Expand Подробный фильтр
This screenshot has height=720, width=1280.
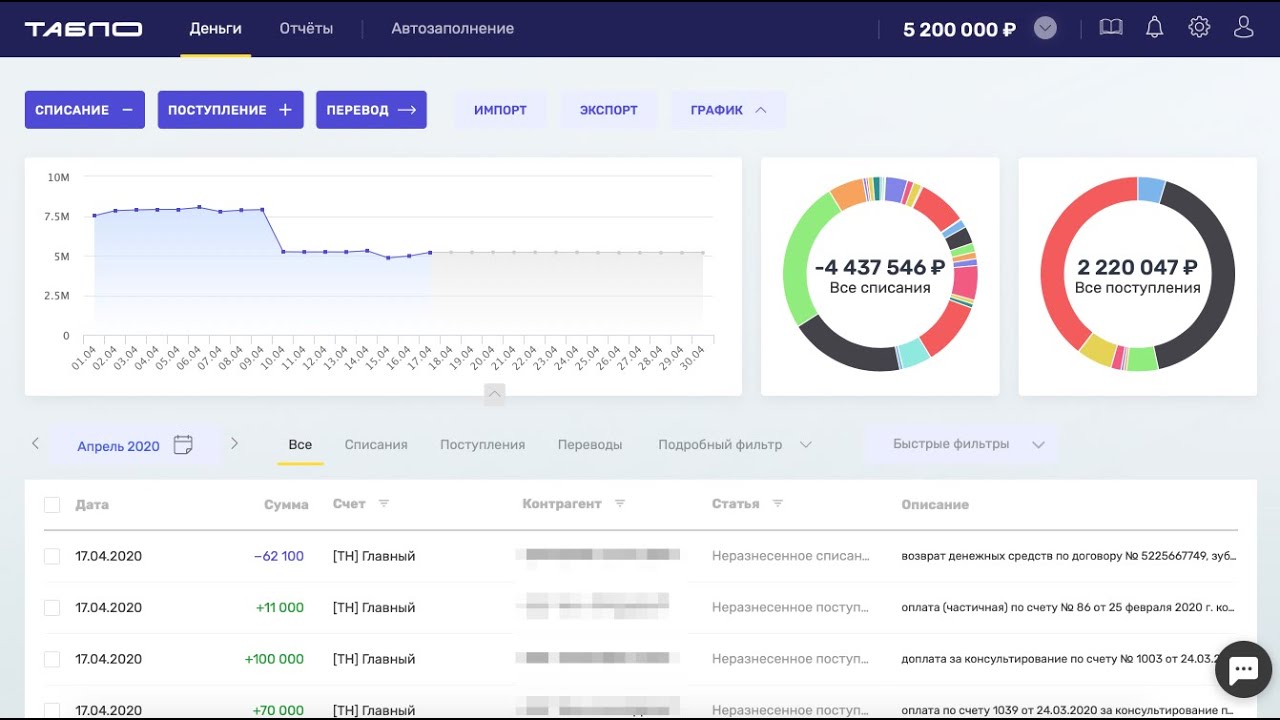click(x=734, y=444)
